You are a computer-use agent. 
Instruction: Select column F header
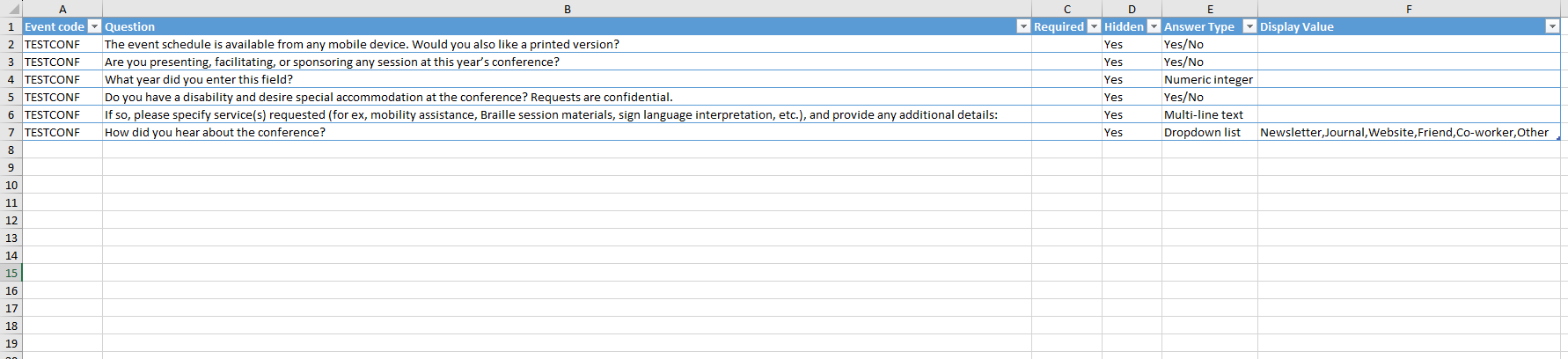click(x=1409, y=9)
